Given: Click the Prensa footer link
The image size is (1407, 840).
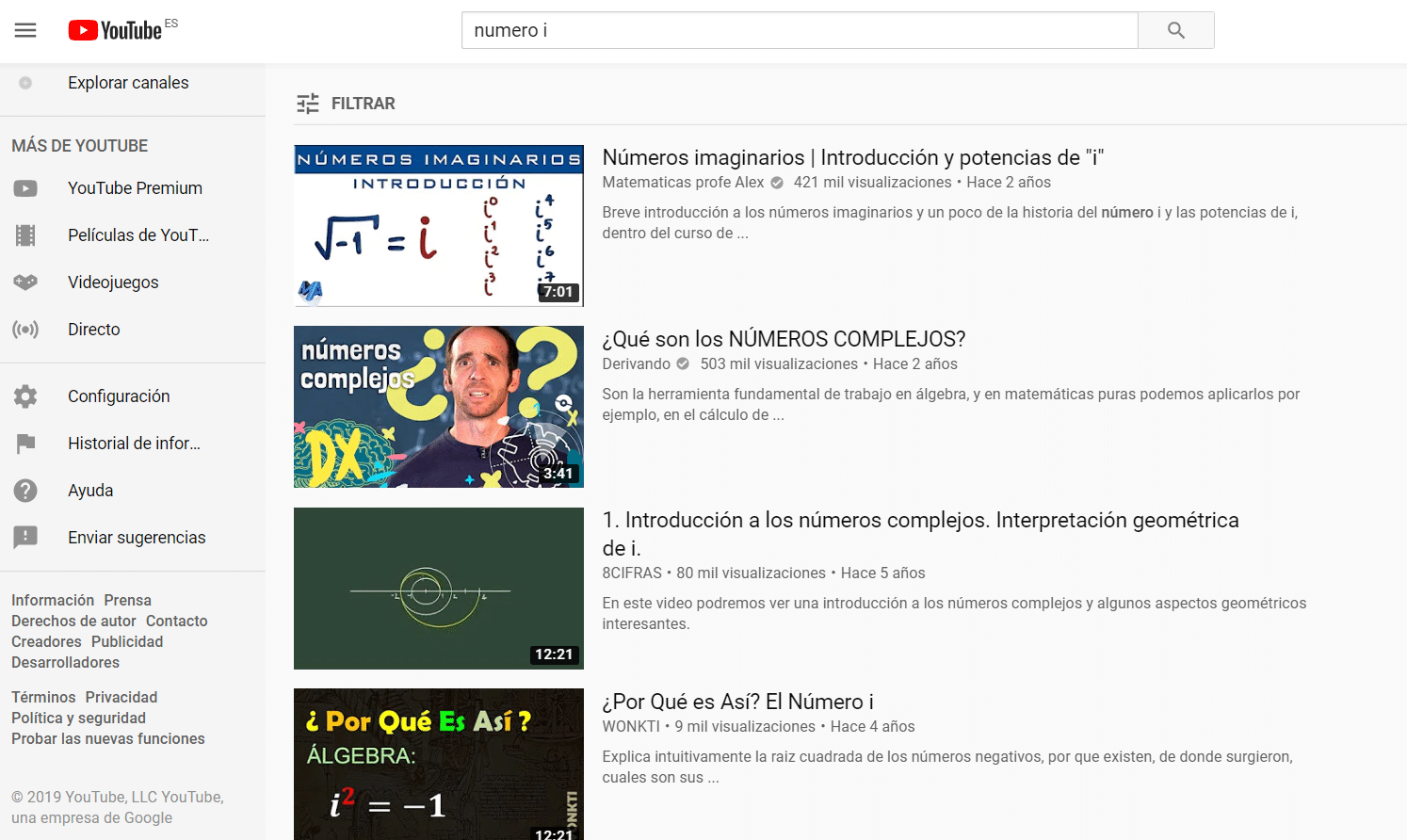Looking at the screenshot, I should point(127,601).
